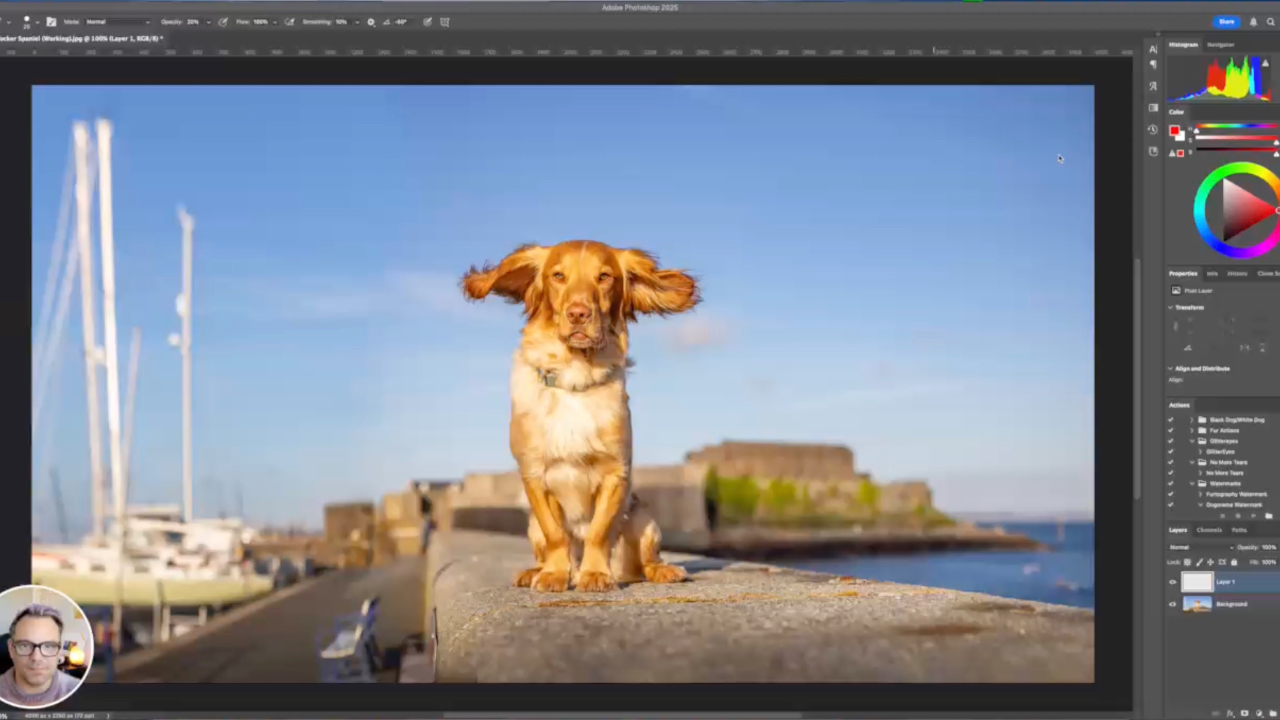Screen dimensions: 1280x720
Task: Click the blue Share button
Action: 1226,22
